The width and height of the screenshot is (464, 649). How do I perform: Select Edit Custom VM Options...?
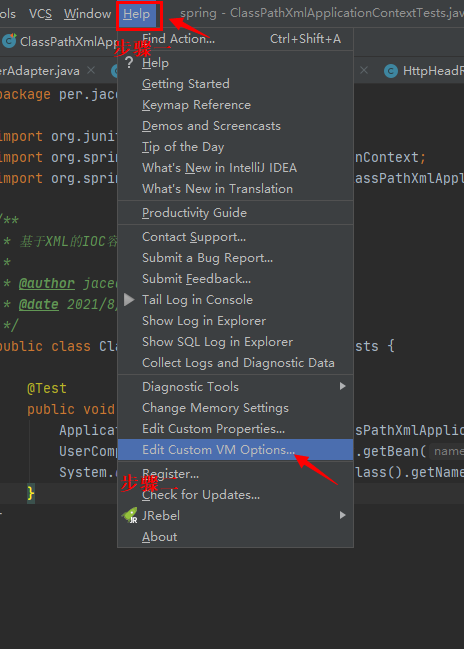point(235,450)
